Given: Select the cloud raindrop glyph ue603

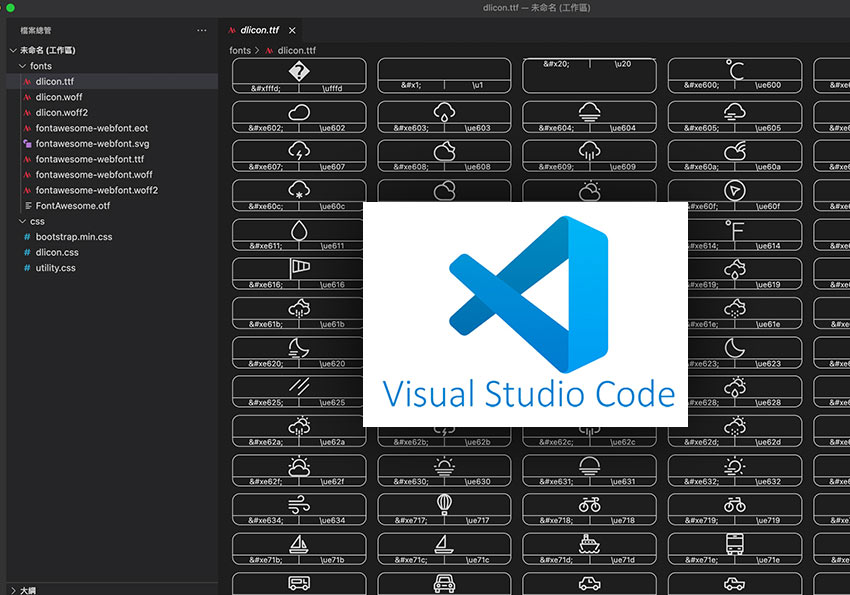Looking at the screenshot, I should tap(444, 111).
